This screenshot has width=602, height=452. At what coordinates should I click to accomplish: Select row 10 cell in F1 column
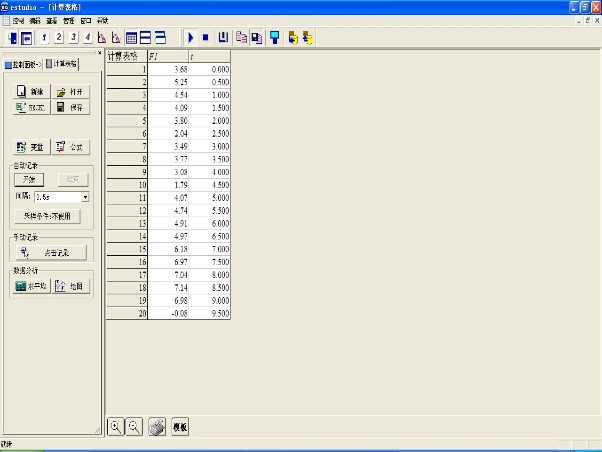167,184
